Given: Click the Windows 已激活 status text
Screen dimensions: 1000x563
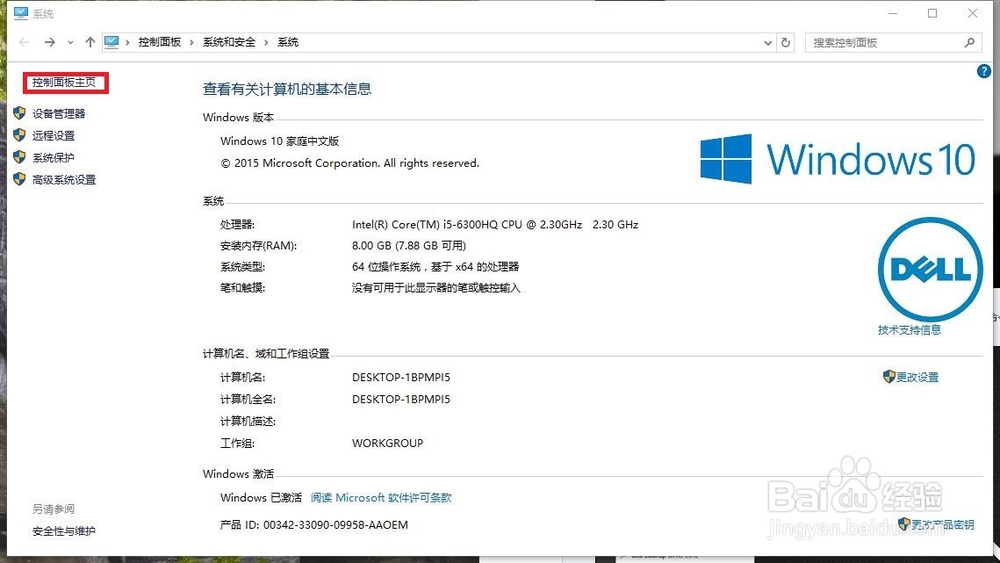Looking at the screenshot, I should click(x=261, y=498).
